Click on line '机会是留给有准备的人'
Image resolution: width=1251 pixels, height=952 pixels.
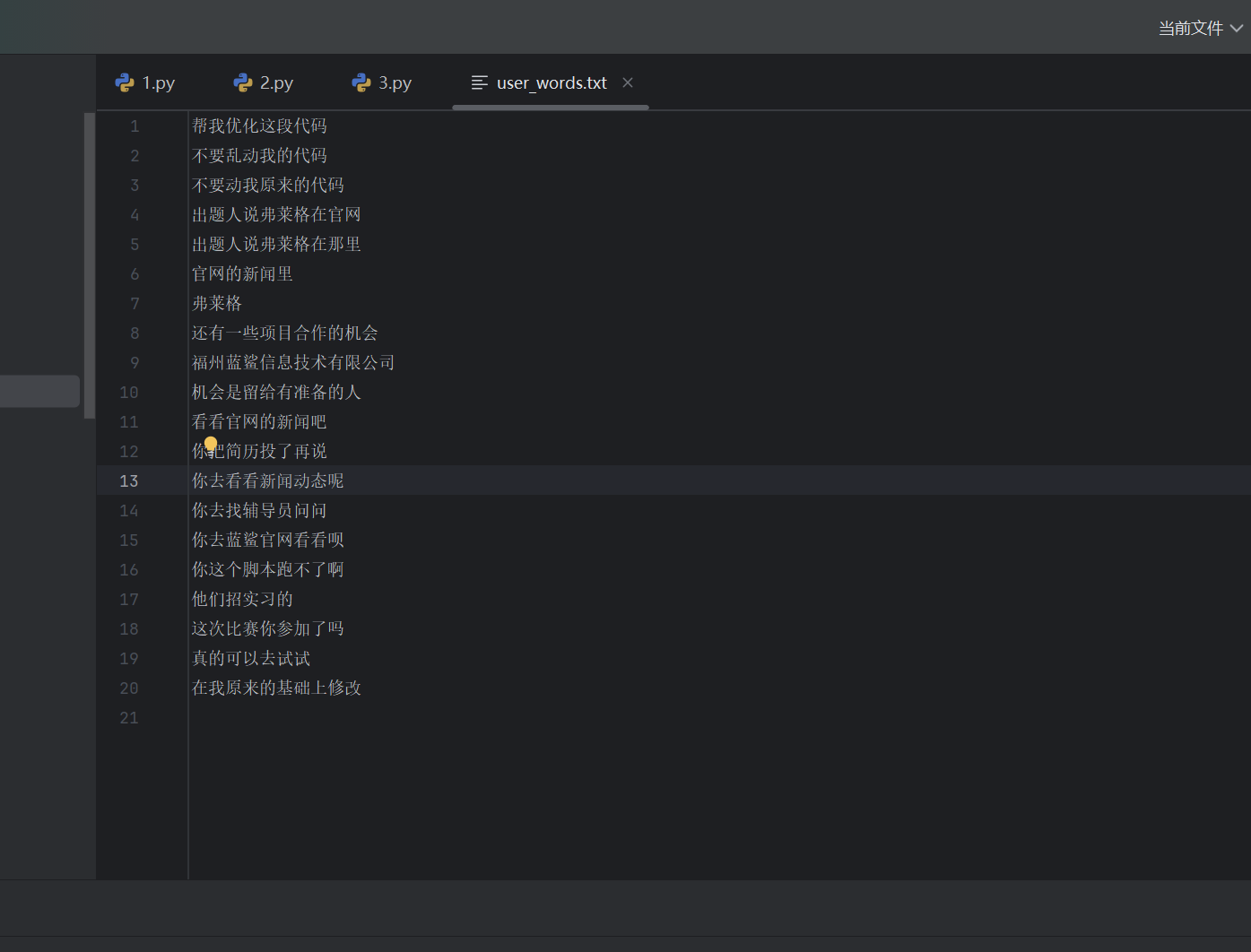tap(276, 393)
